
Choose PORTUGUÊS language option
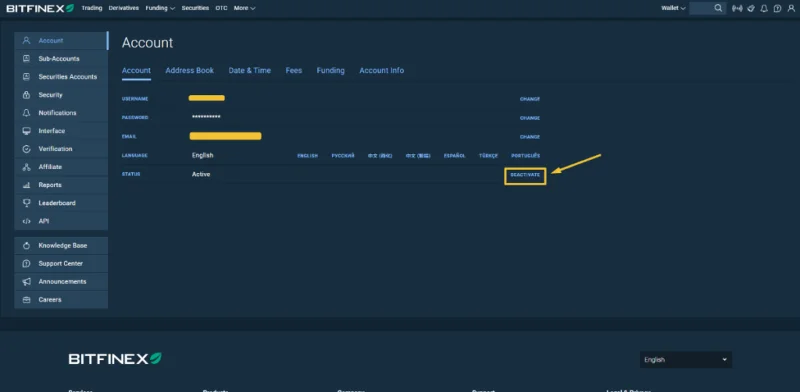coord(526,156)
